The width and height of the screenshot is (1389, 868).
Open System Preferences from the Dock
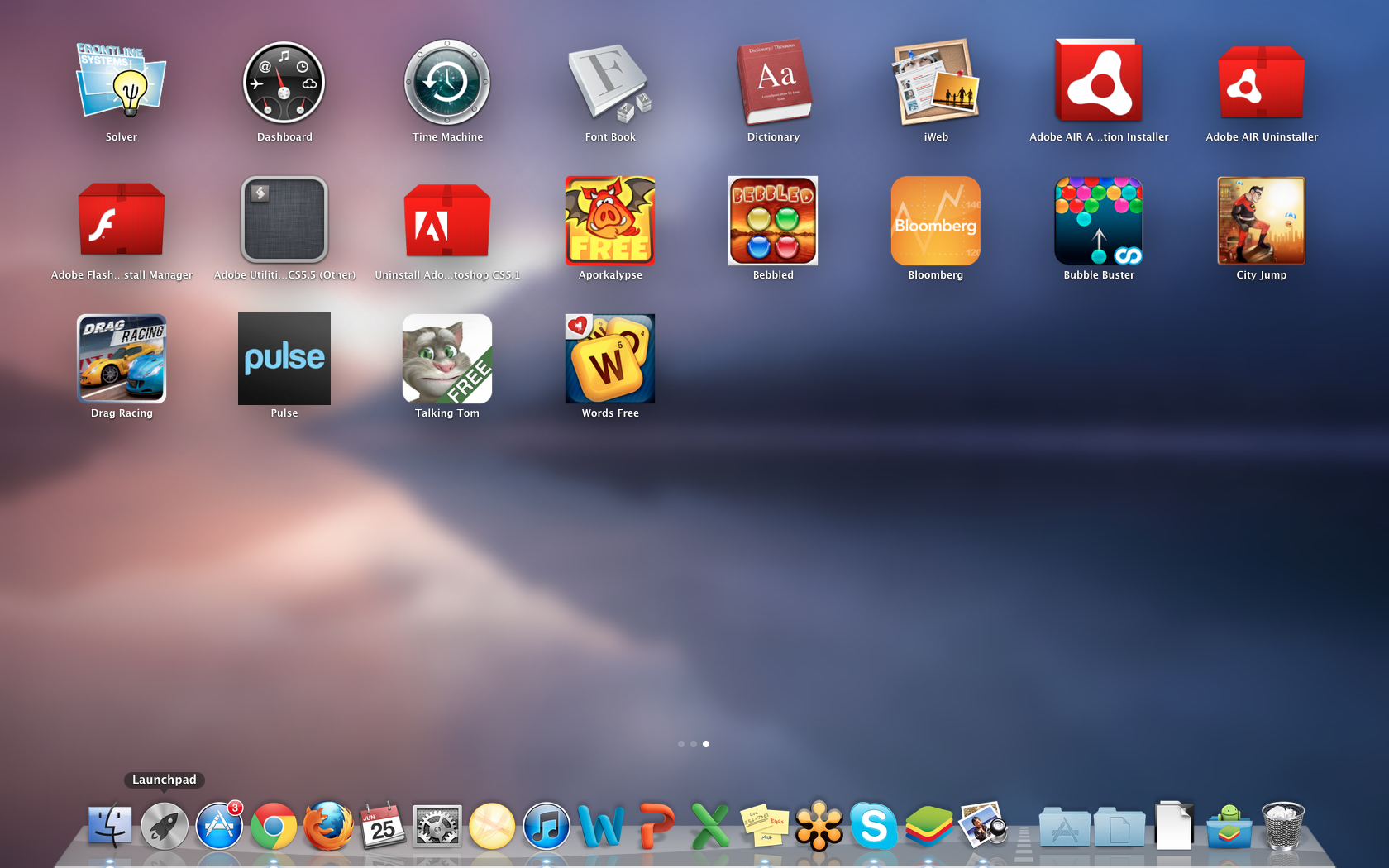coord(437,826)
